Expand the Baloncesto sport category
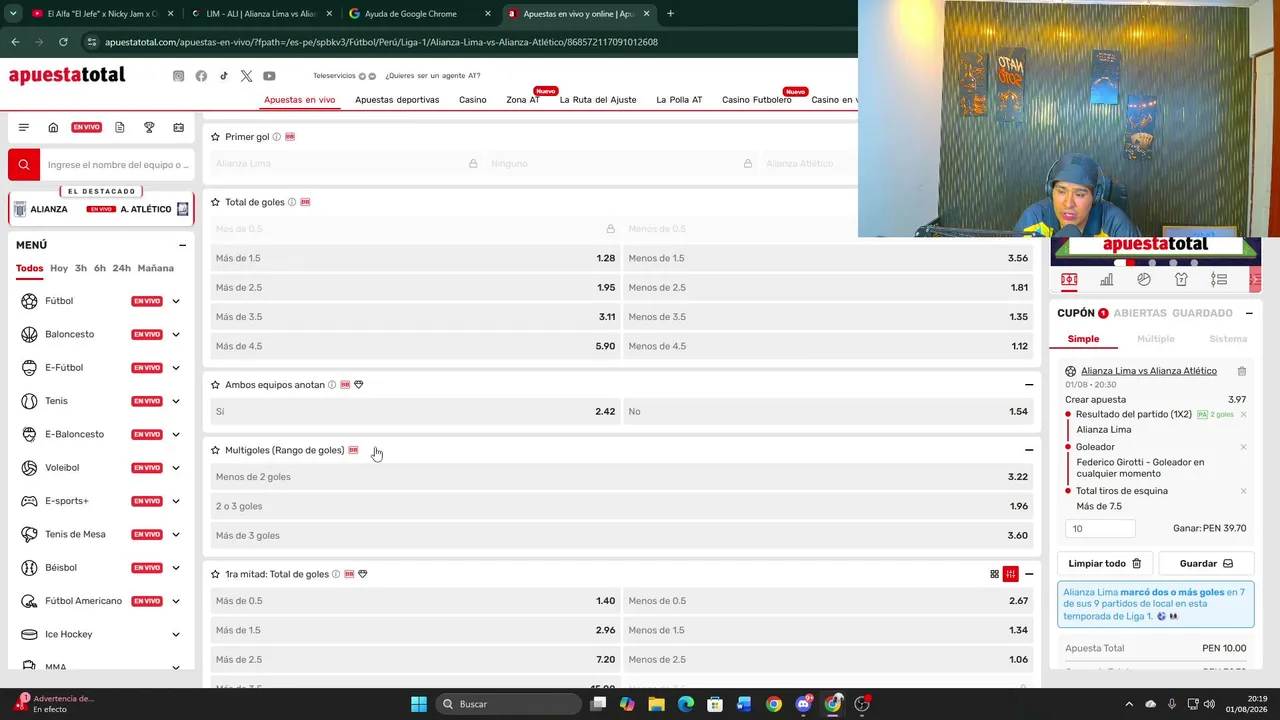 176,334
